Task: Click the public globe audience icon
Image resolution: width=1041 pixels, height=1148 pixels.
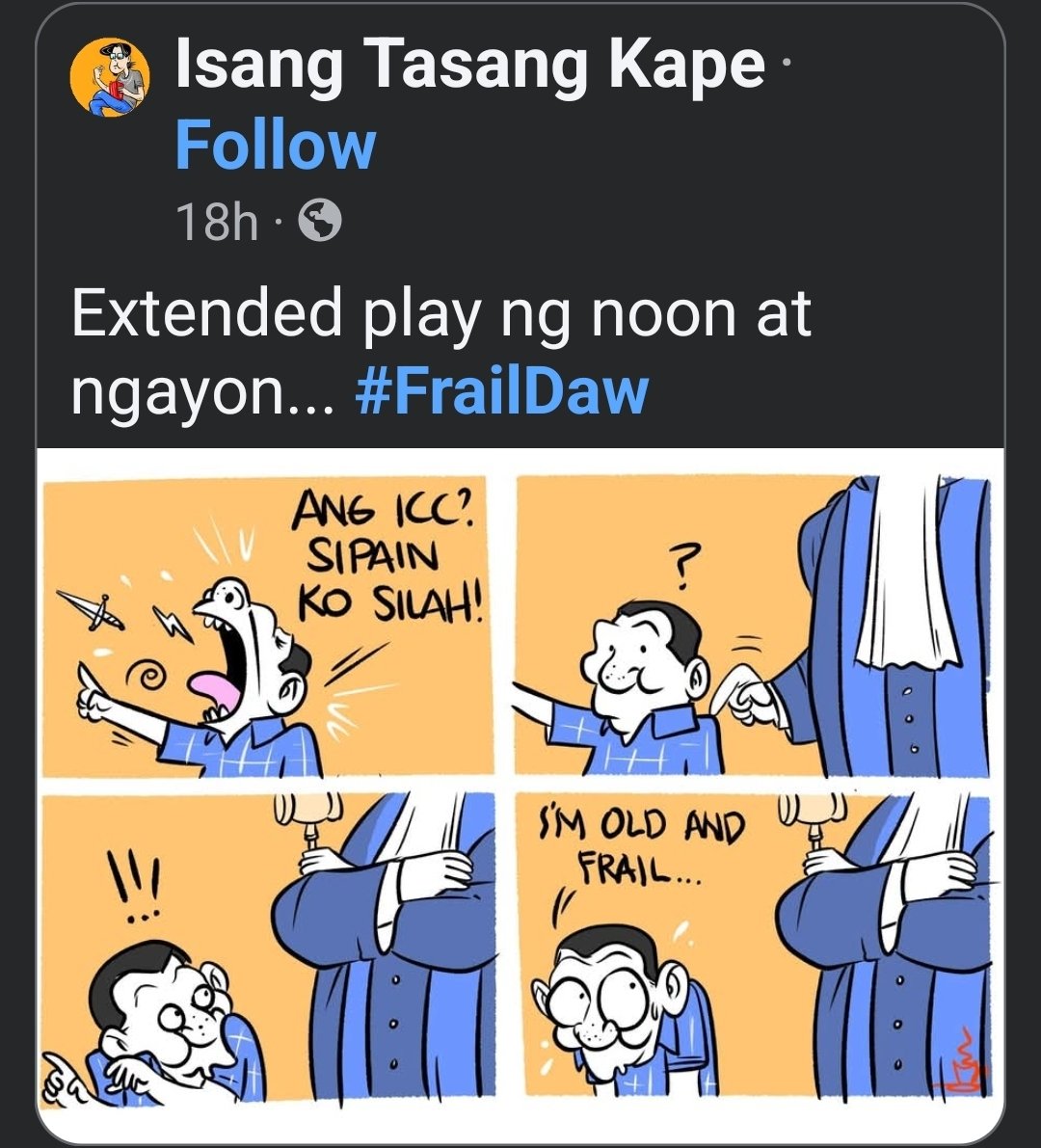Action: 320,221
